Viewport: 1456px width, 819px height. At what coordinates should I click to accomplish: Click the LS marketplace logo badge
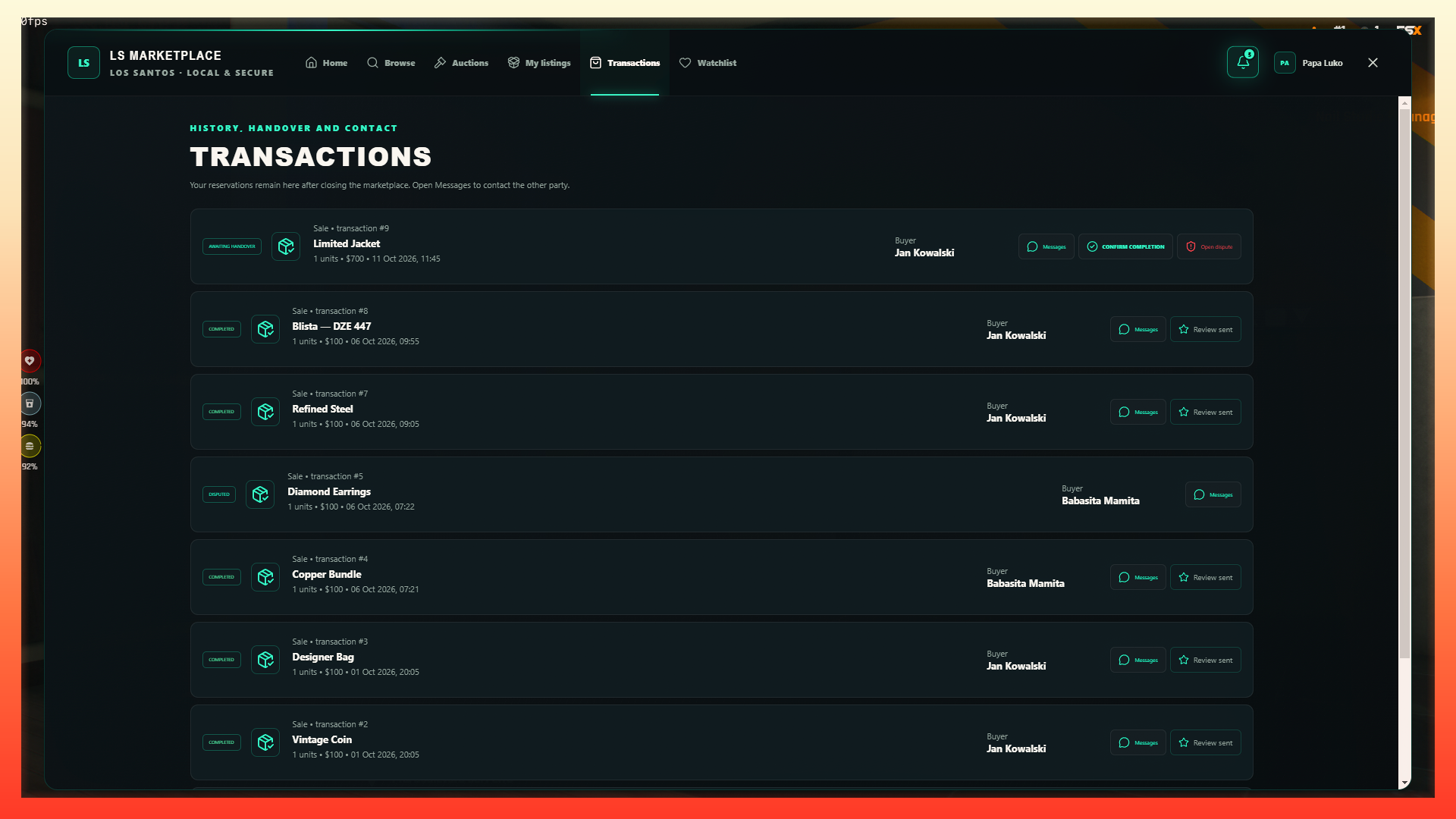click(83, 63)
